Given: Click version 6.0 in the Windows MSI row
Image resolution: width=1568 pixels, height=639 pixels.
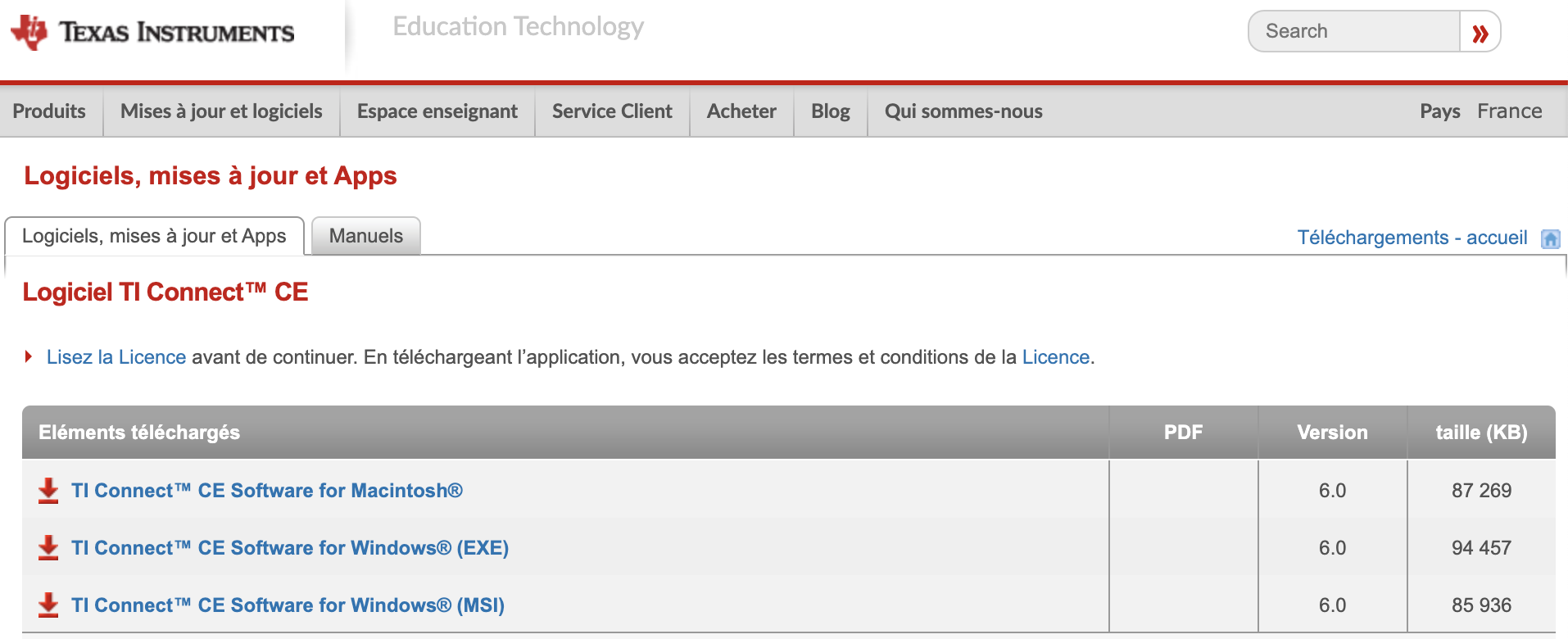Looking at the screenshot, I should [1332, 605].
